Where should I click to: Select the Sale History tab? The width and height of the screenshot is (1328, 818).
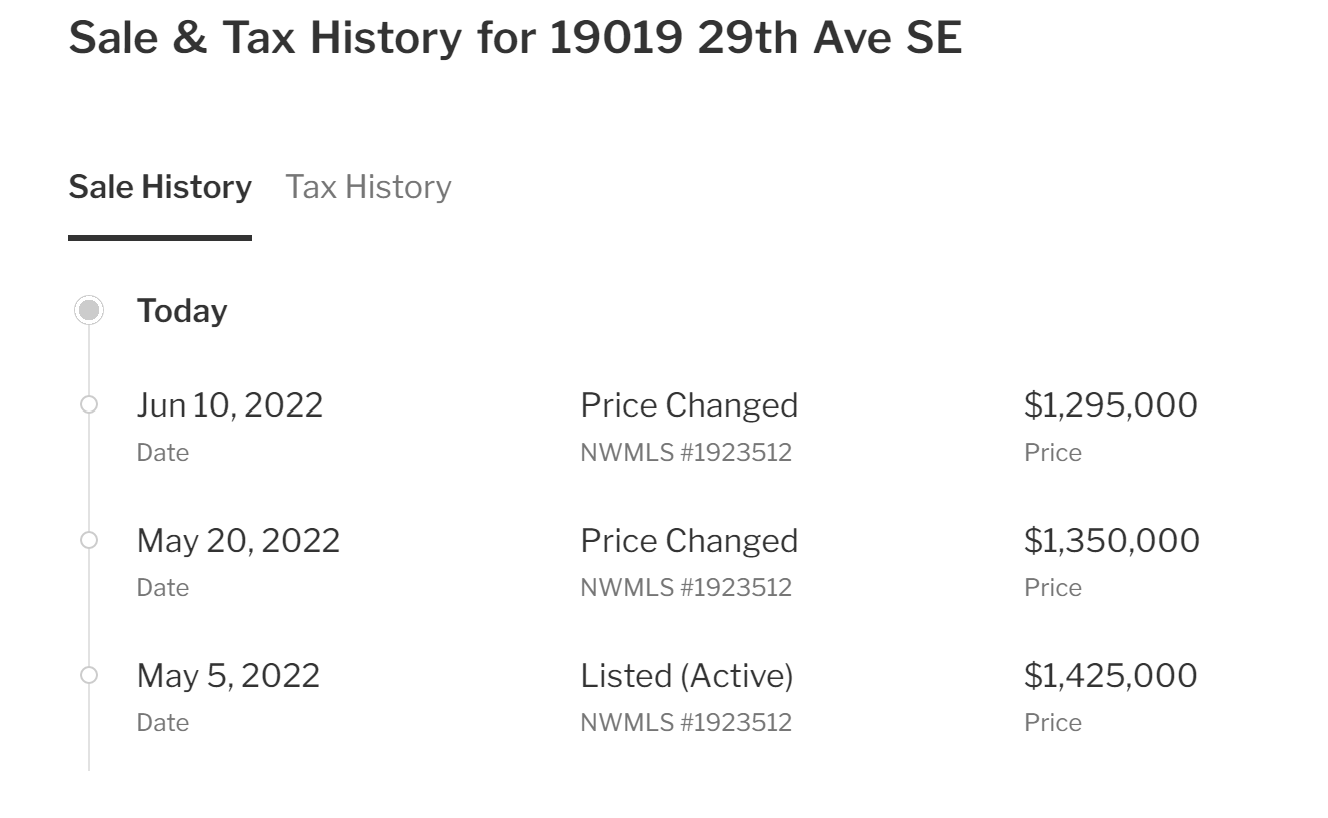(x=160, y=187)
